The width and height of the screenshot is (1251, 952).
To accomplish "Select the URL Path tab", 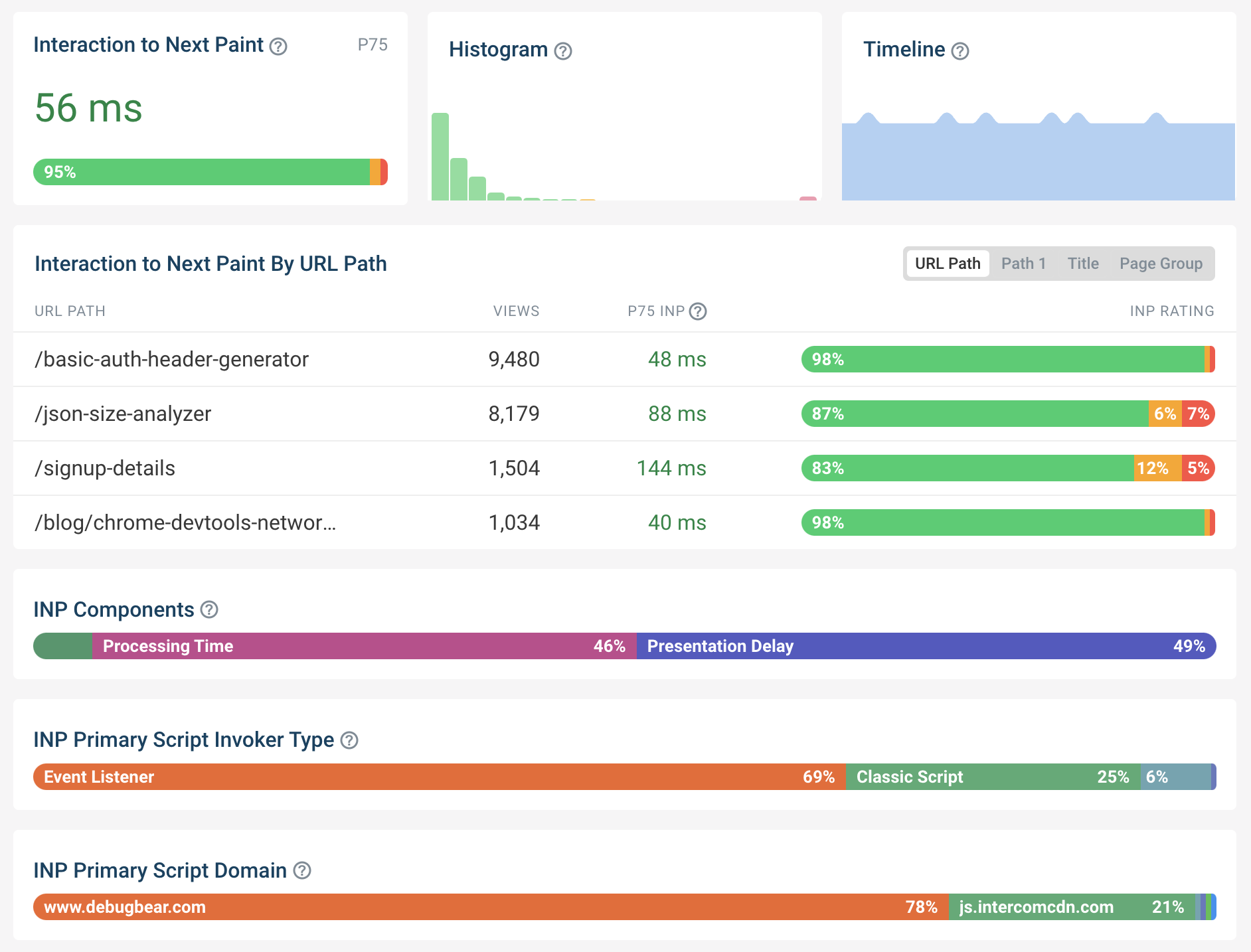I will coord(948,264).
